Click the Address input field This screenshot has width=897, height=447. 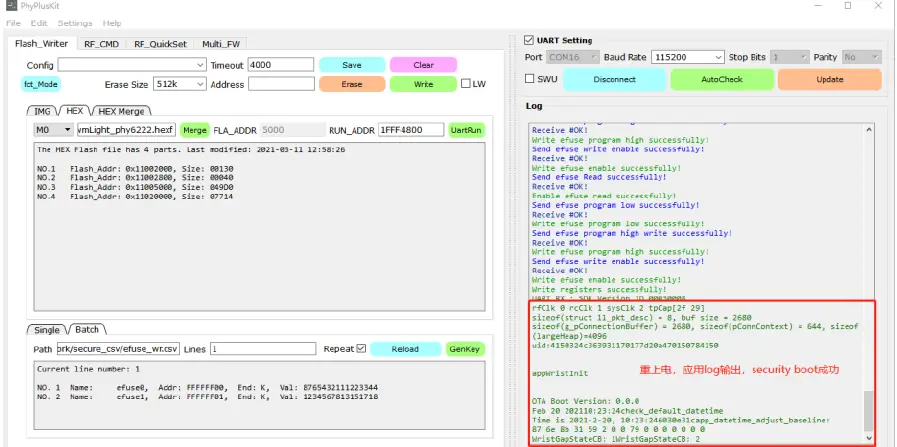pyautogui.click(x=281, y=84)
